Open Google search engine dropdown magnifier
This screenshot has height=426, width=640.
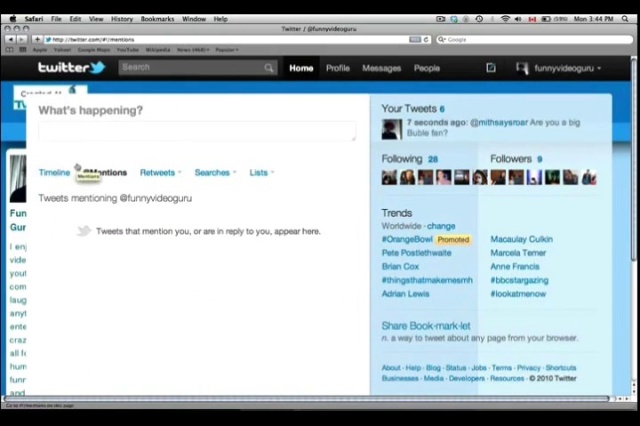441,40
